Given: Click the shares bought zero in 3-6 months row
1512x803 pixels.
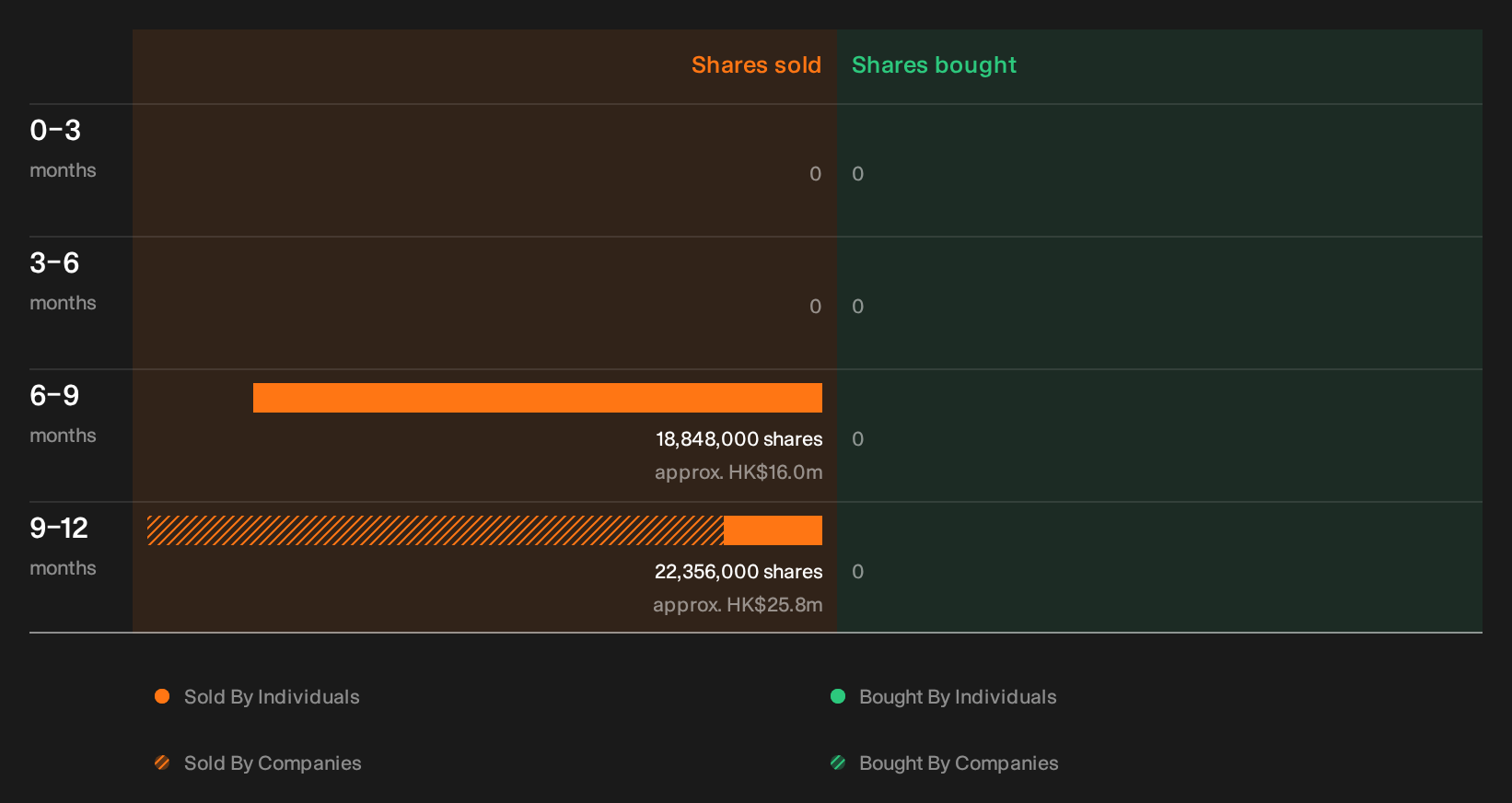Looking at the screenshot, I should point(857,307).
